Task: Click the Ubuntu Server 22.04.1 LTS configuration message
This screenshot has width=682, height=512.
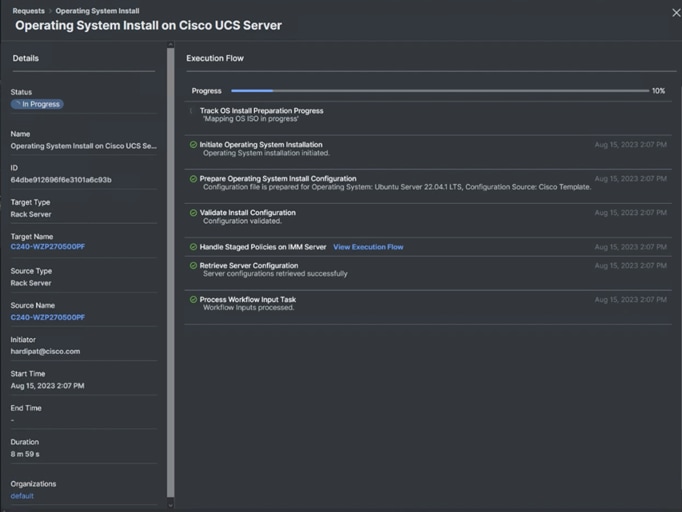Action: pos(397,187)
